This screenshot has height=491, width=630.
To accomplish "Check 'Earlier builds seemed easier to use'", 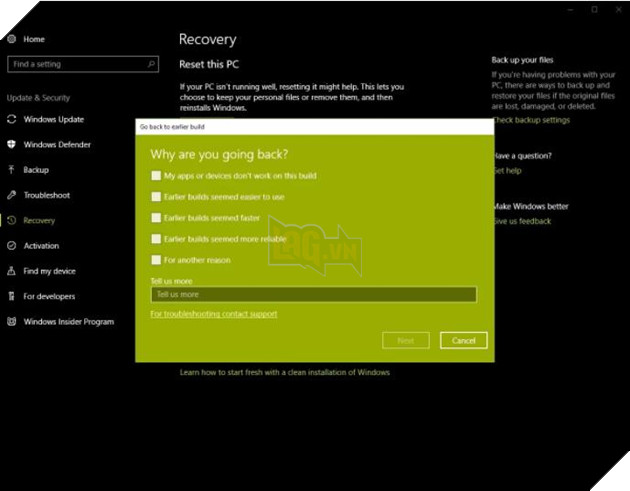I will (x=156, y=196).
